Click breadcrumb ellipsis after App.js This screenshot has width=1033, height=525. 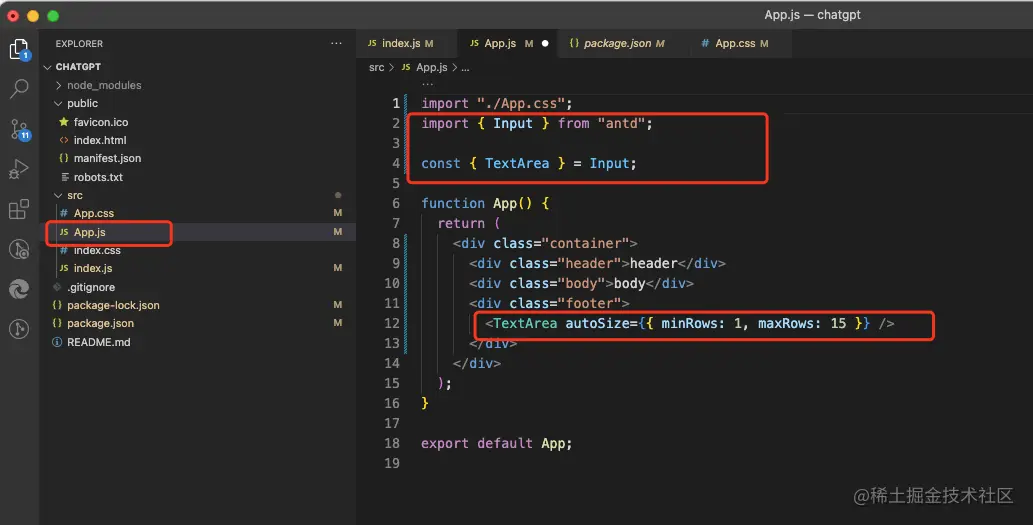(x=465, y=67)
